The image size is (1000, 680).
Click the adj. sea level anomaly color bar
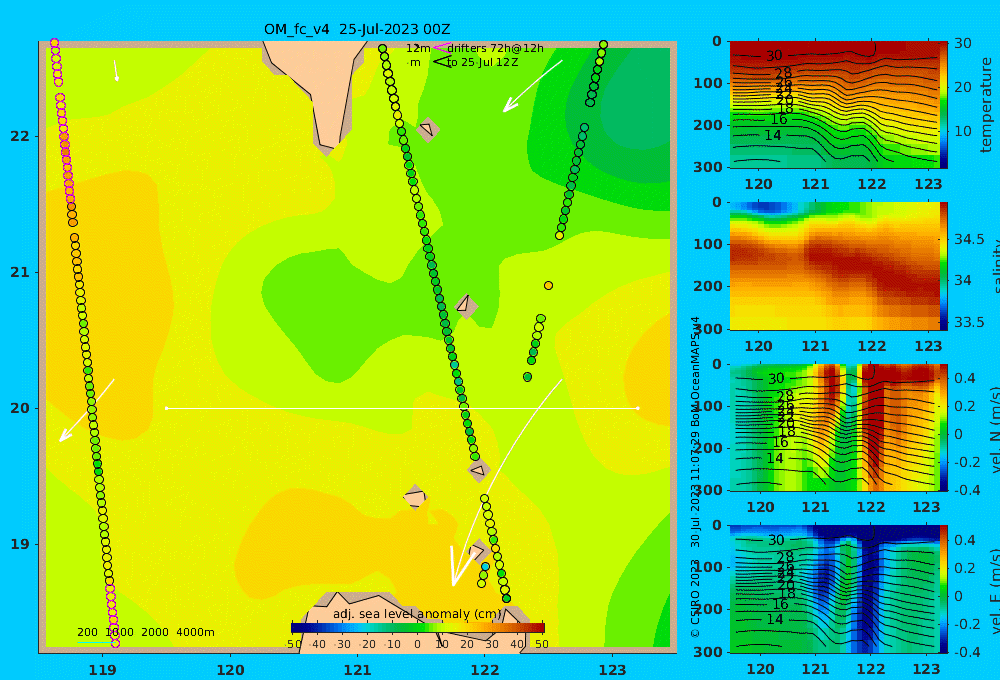(418, 628)
